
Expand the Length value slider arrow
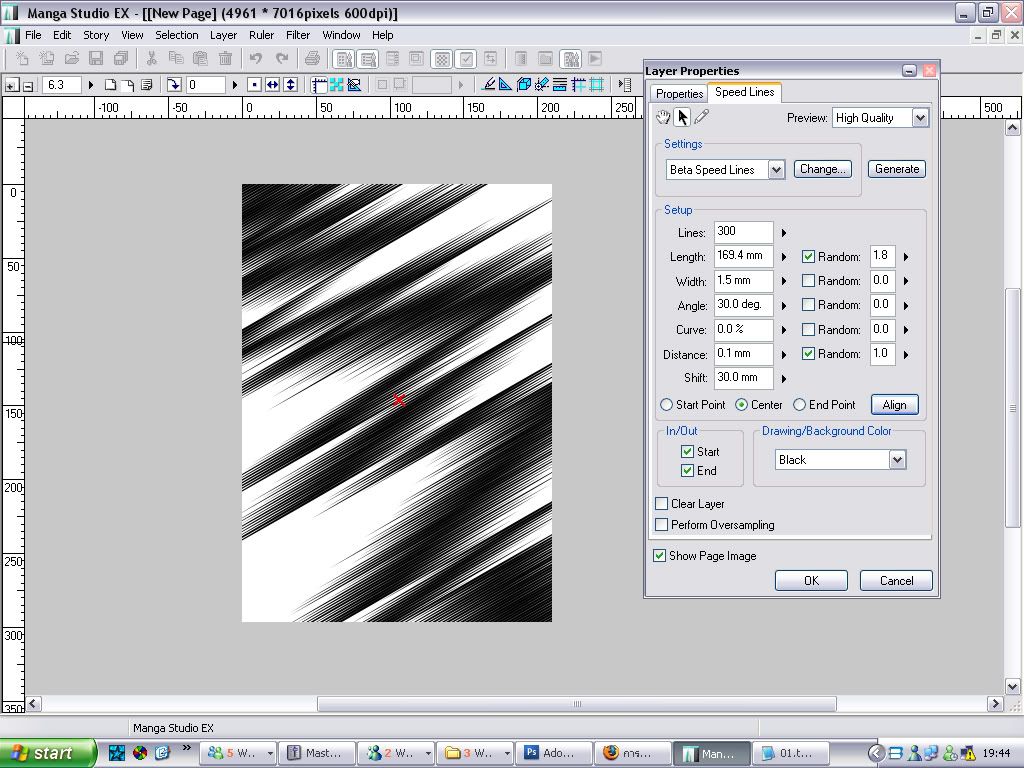(x=784, y=257)
